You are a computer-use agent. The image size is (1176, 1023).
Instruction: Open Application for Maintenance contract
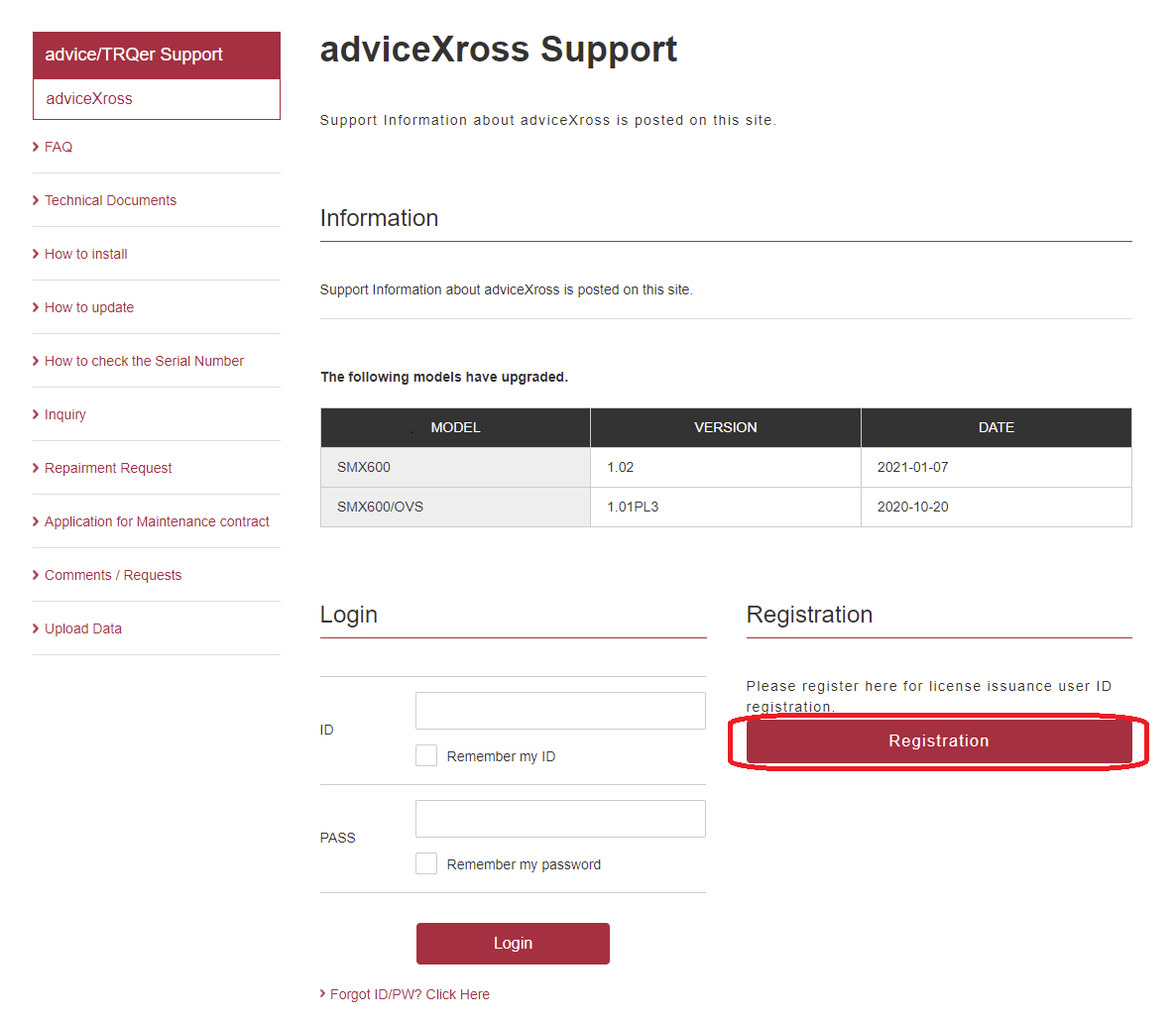tap(157, 521)
